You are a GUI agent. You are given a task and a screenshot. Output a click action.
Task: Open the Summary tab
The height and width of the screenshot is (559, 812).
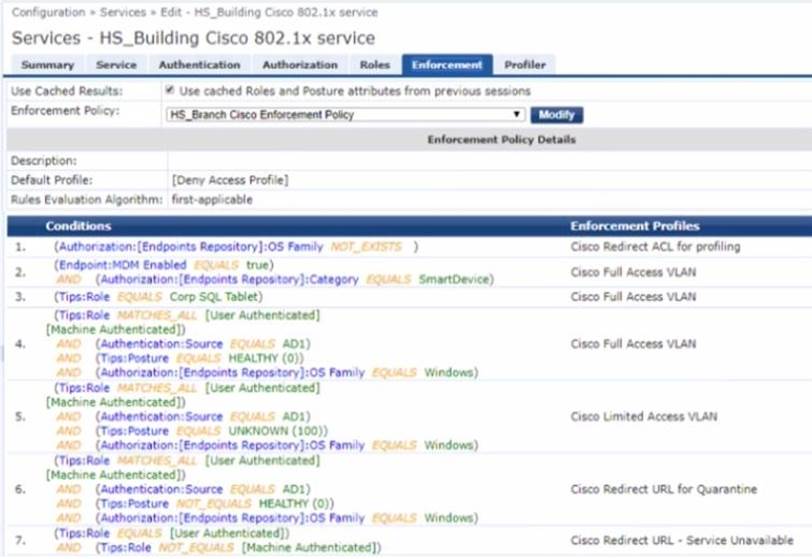point(48,65)
